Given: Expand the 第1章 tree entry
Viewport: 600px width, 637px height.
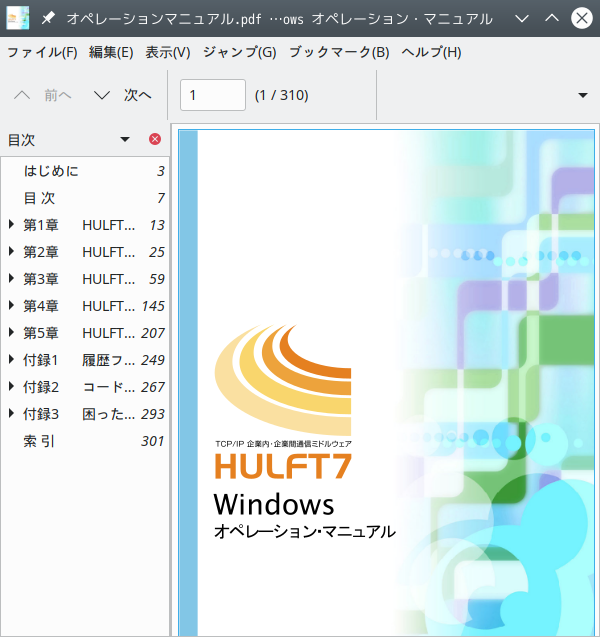Looking at the screenshot, I should coord(11,224).
